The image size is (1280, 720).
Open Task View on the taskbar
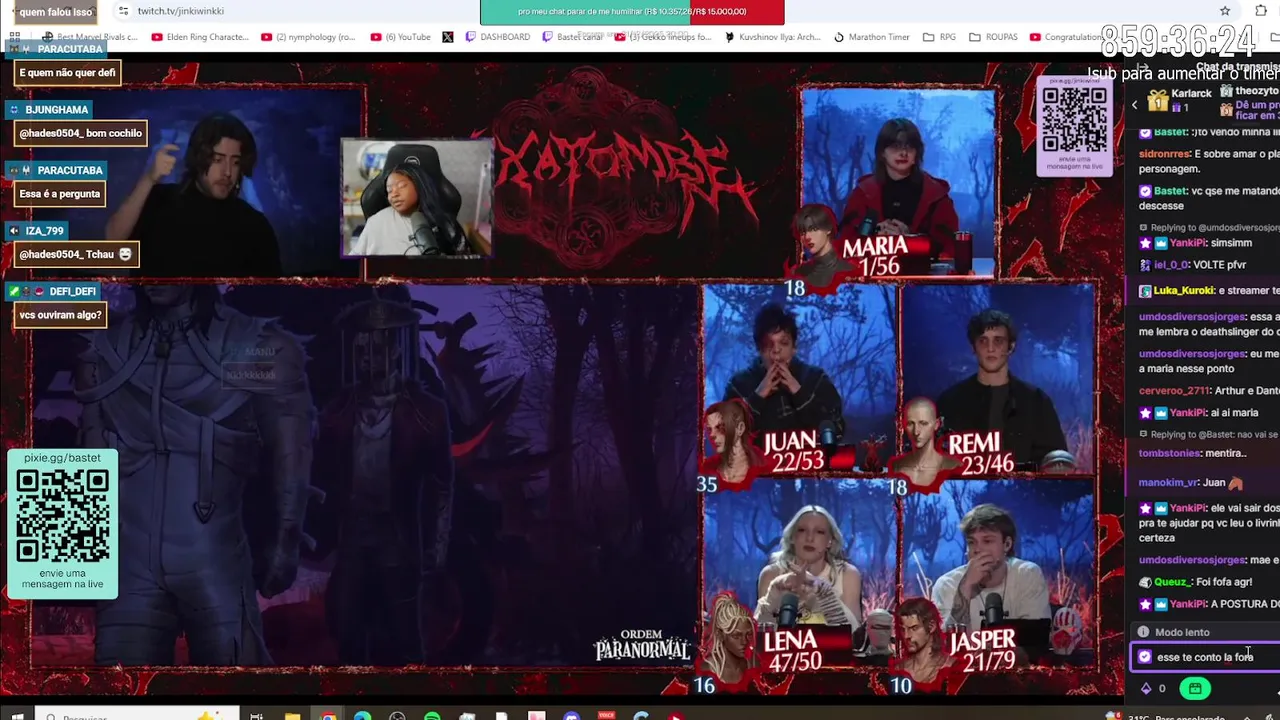[x=257, y=716]
